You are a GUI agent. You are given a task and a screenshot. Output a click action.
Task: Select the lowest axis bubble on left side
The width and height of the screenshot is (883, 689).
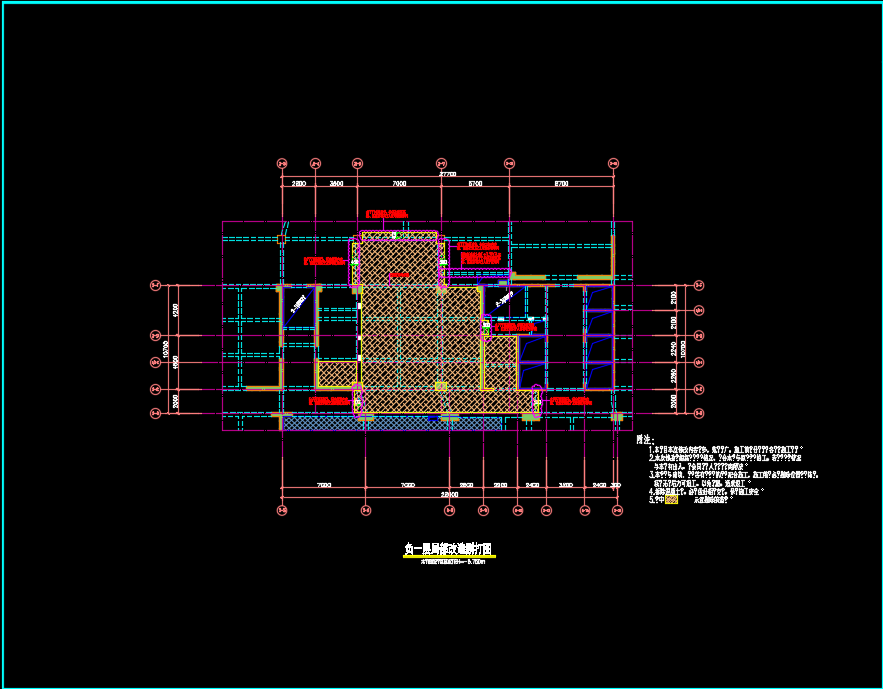pos(155,414)
